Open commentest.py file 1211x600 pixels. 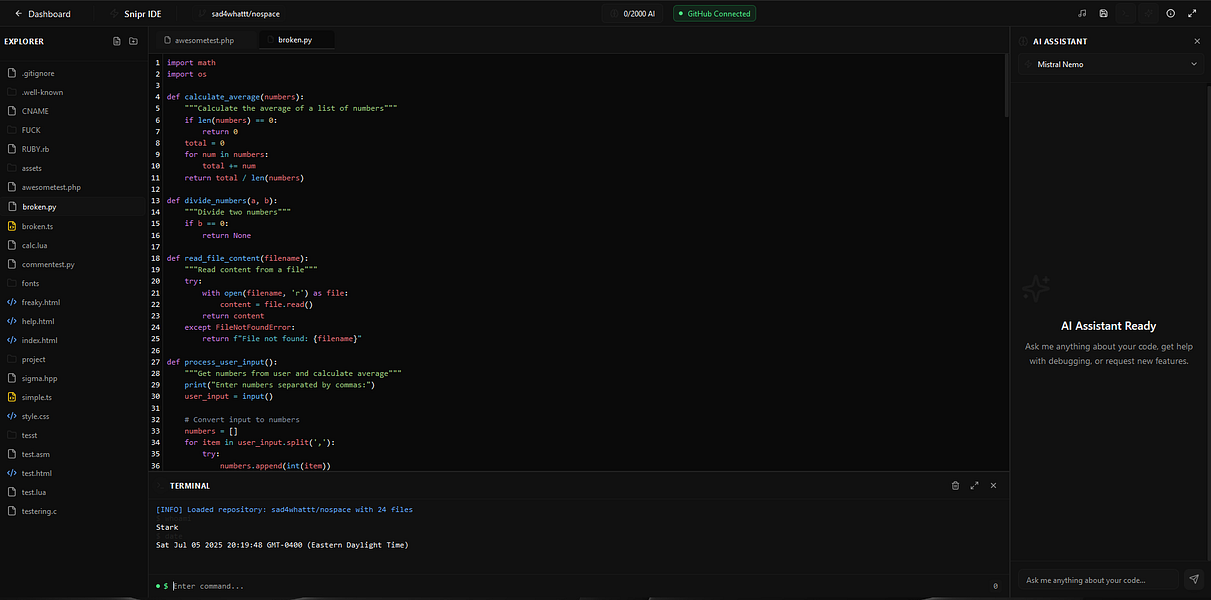tap(74, 264)
